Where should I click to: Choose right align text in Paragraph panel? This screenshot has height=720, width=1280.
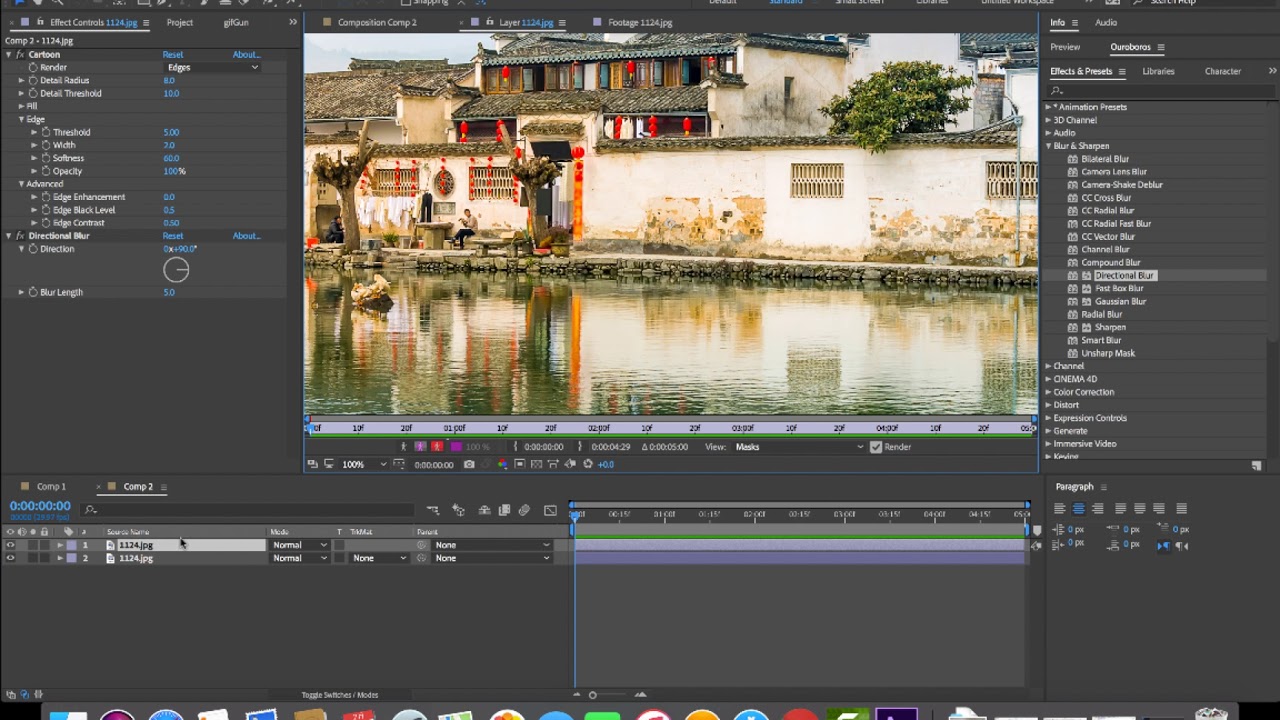pos(1097,509)
